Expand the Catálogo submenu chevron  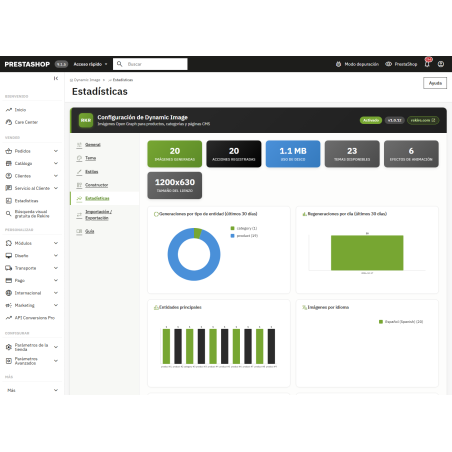(56, 163)
